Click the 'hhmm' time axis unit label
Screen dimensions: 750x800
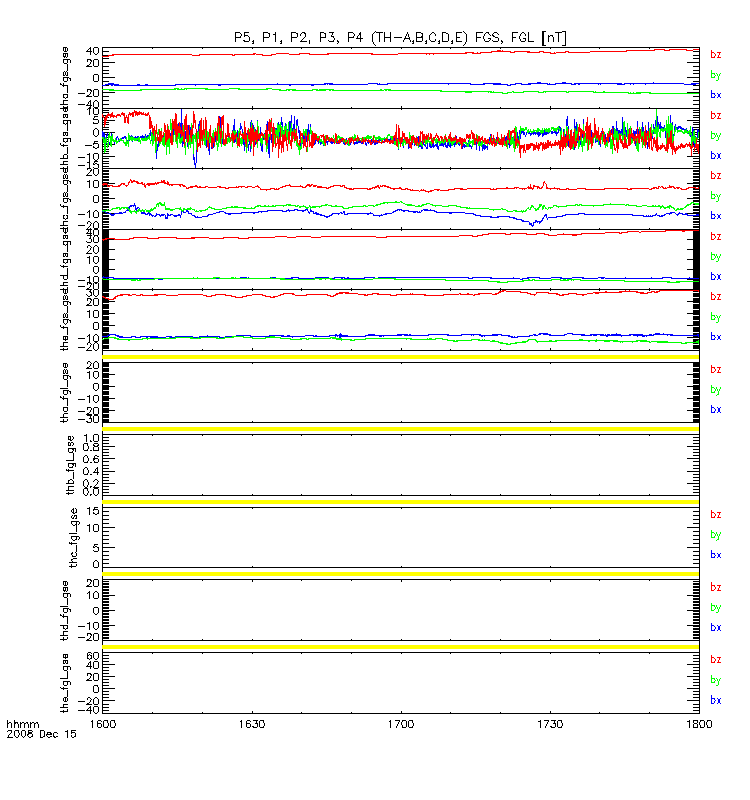pyautogui.click(x=22, y=724)
